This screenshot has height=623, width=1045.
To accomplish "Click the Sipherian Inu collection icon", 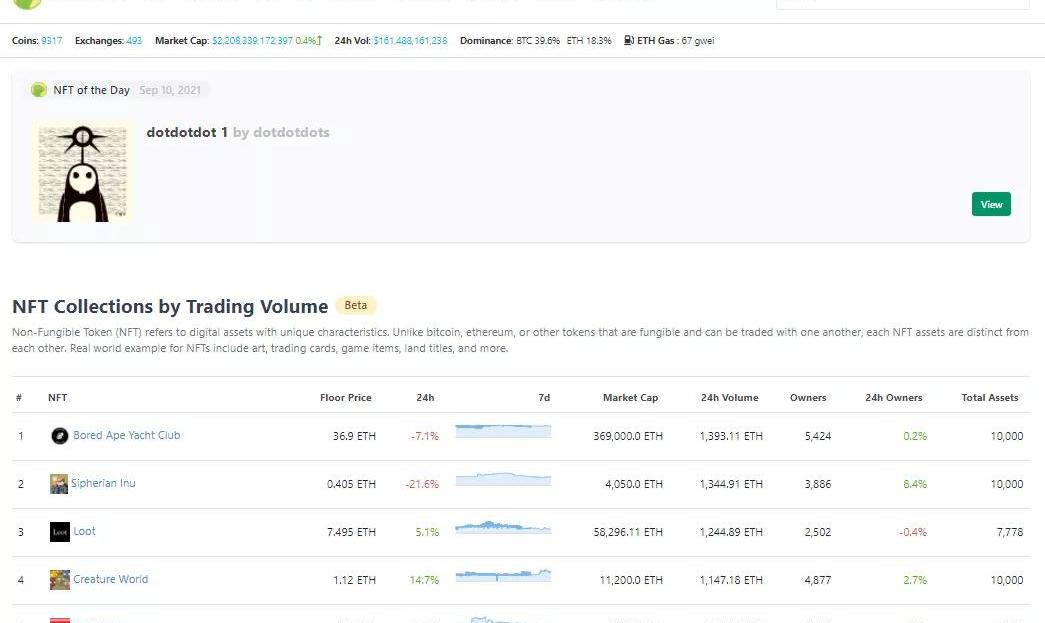I will coord(59,484).
